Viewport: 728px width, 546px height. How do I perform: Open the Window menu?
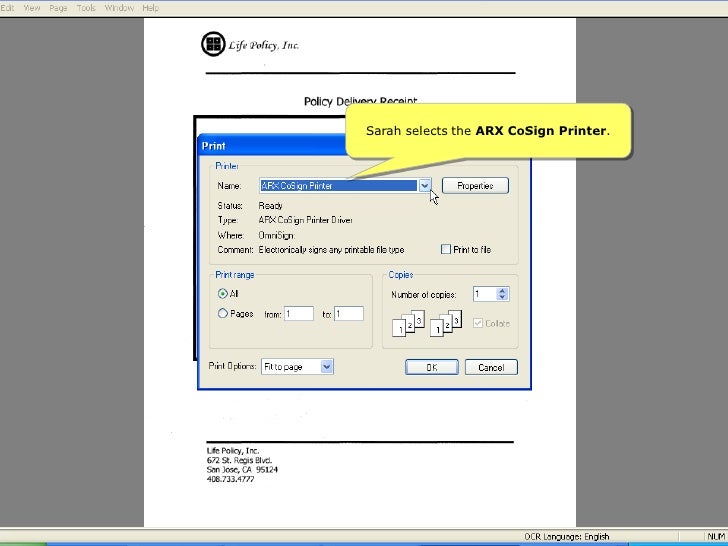(x=119, y=8)
